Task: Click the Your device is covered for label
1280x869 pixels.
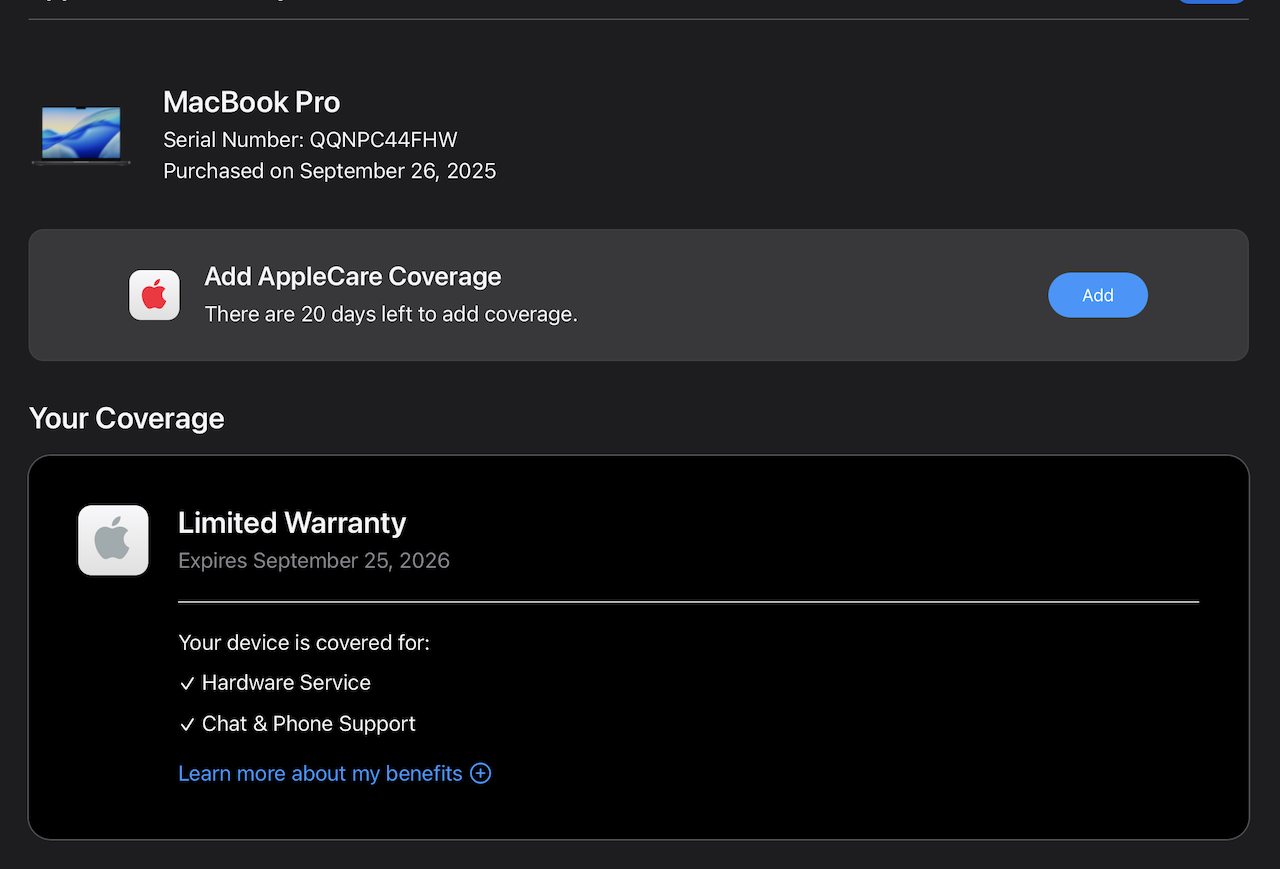Action: (304, 642)
